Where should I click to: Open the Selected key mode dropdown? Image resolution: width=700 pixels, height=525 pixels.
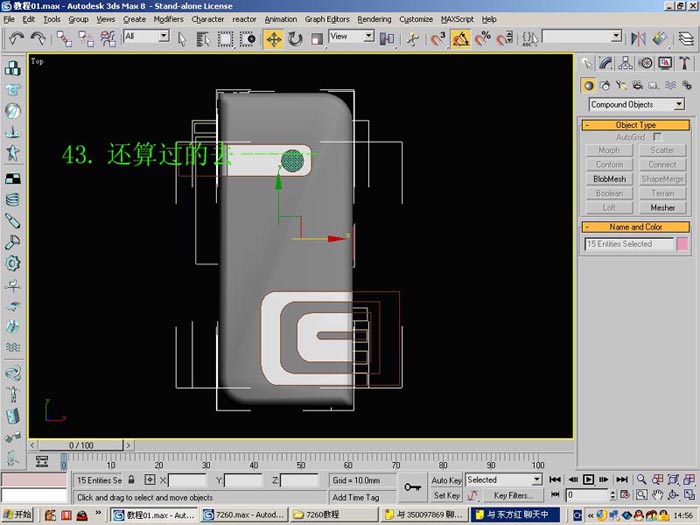click(x=504, y=480)
